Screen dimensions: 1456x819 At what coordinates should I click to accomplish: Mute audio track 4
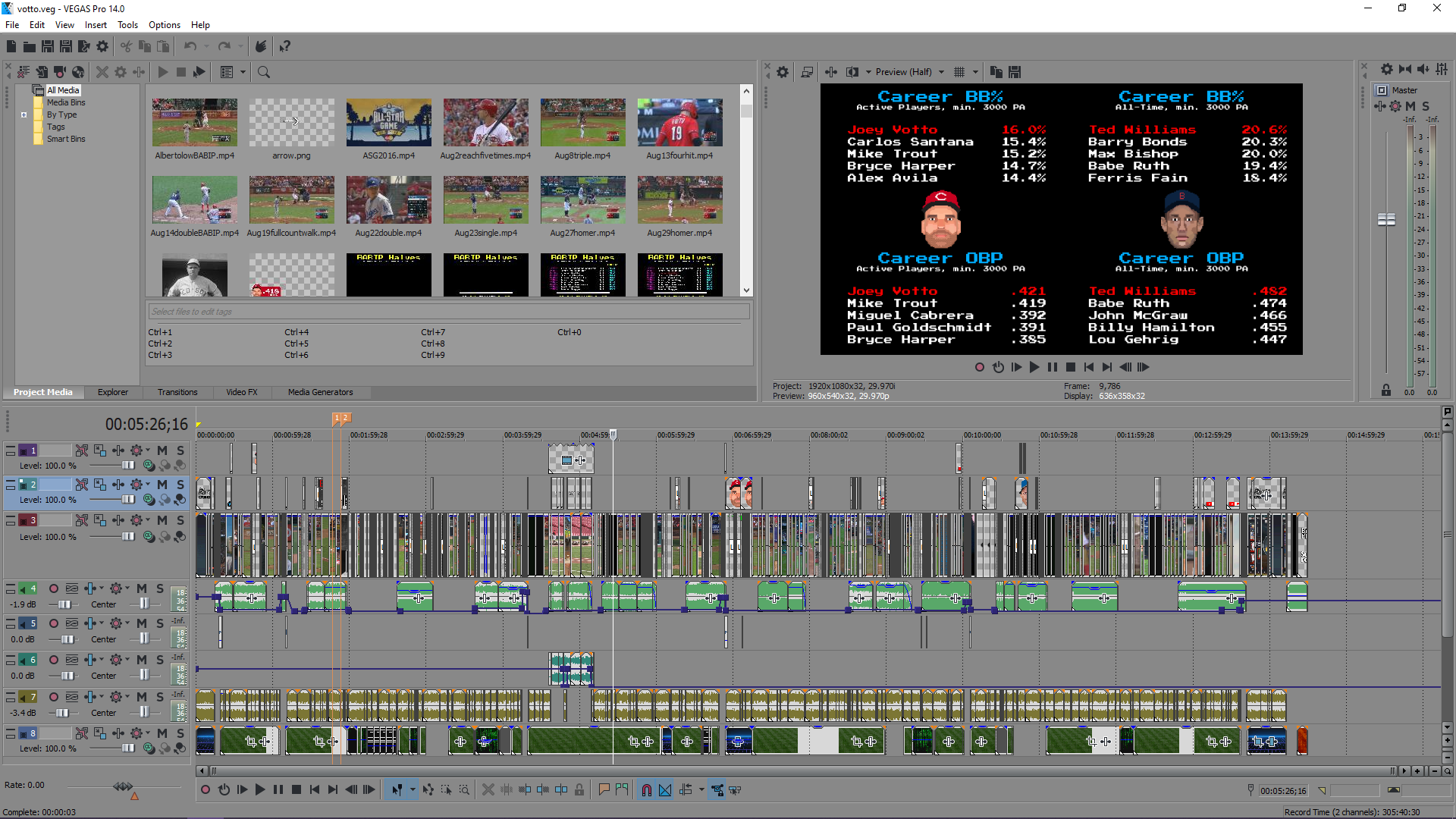pos(142,588)
